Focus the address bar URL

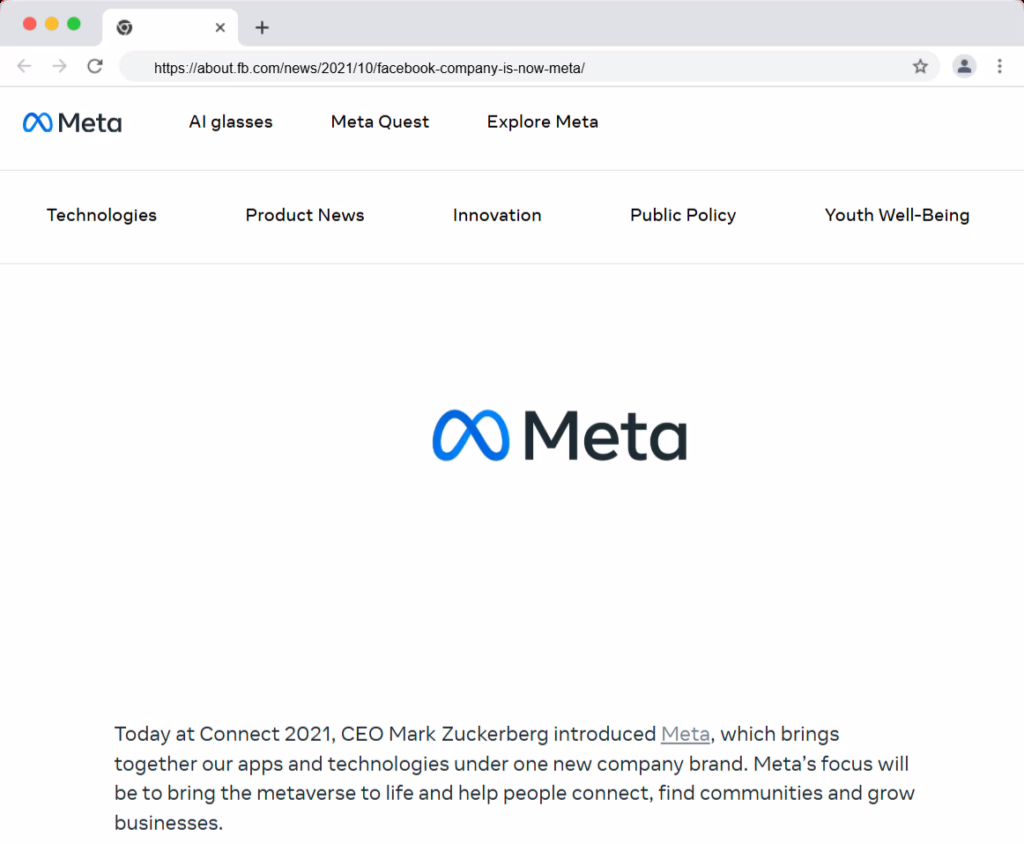pyautogui.click(x=369, y=68)
